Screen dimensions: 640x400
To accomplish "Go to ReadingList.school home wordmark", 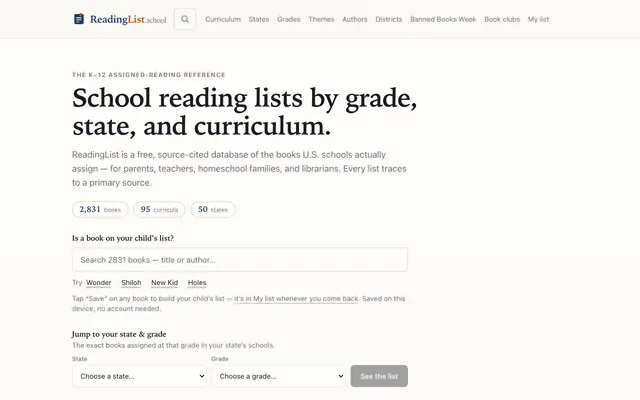I will 128,19.
